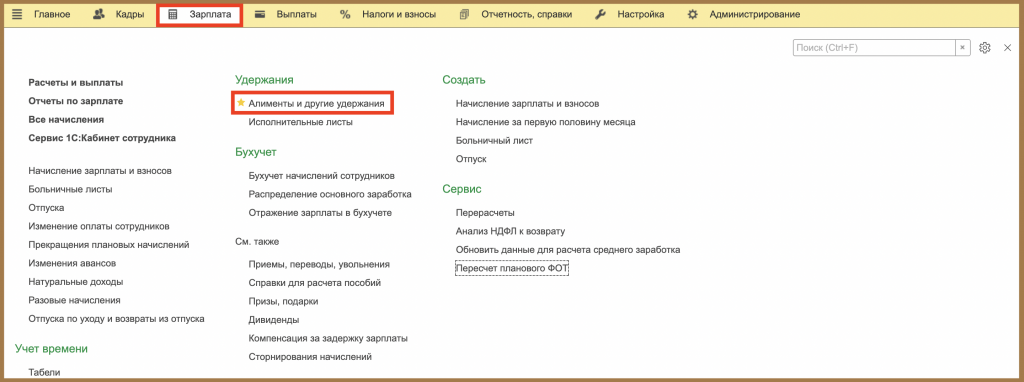Click the calculator icon beside Зарплата

point(172,14)
